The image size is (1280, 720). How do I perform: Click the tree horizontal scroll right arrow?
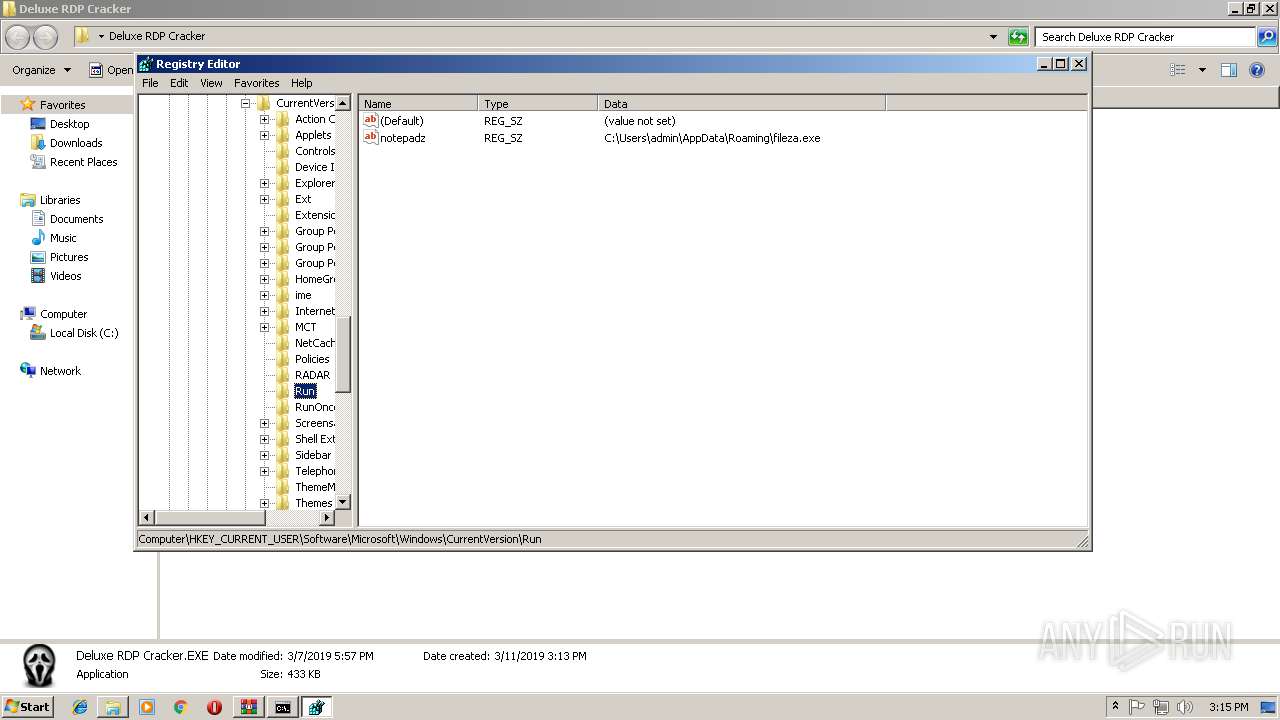pos(327,517)
